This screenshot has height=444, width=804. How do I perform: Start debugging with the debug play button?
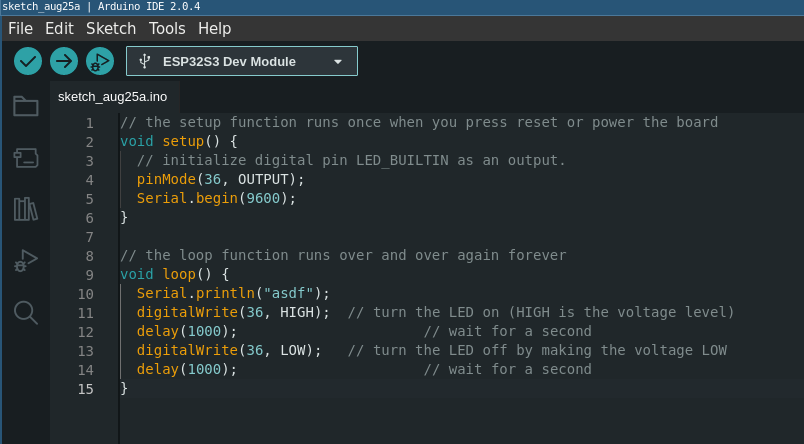pos(100,61)
